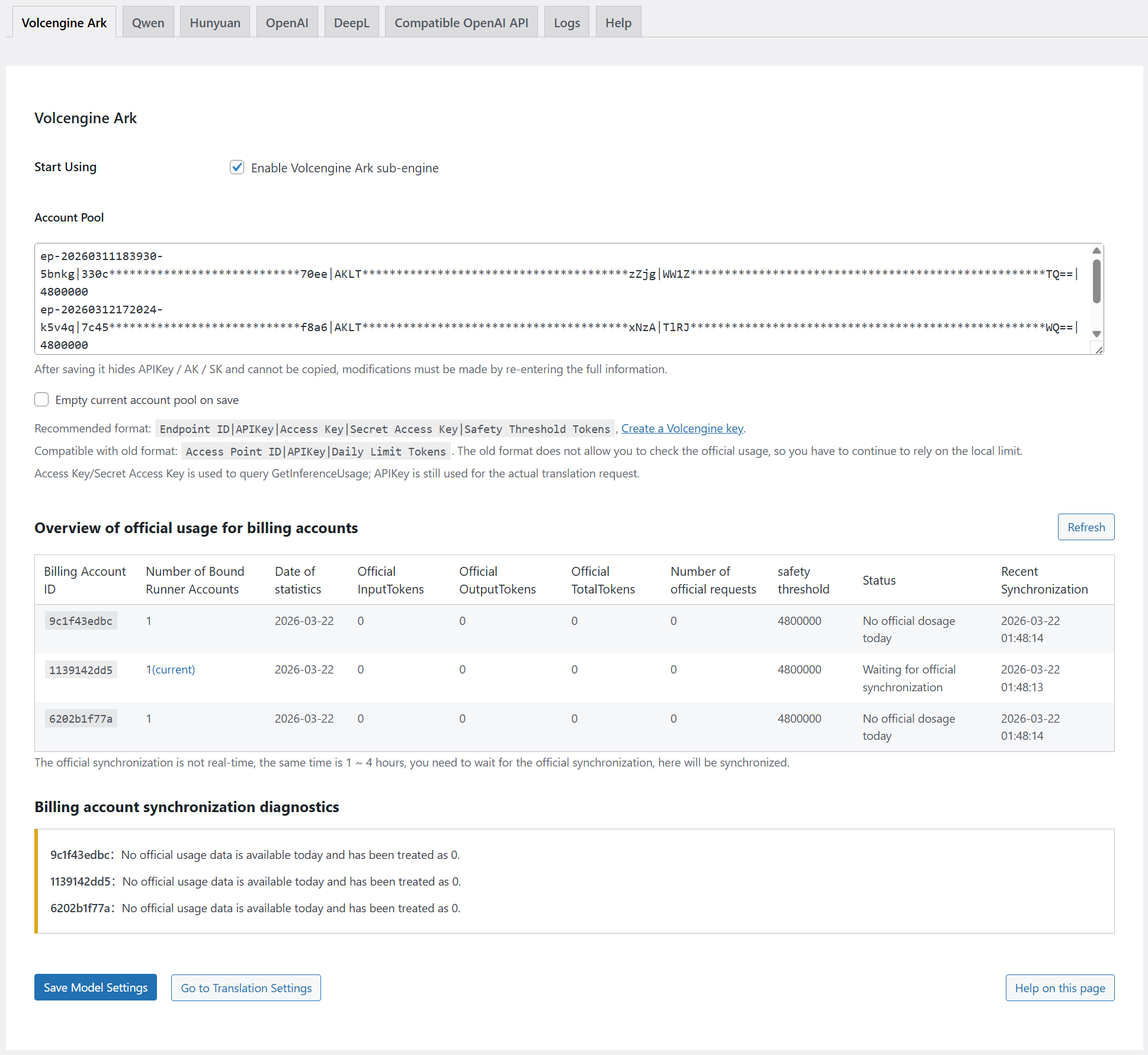Click diagnostics line for 6202b1f77a

[x=255, y=908]
